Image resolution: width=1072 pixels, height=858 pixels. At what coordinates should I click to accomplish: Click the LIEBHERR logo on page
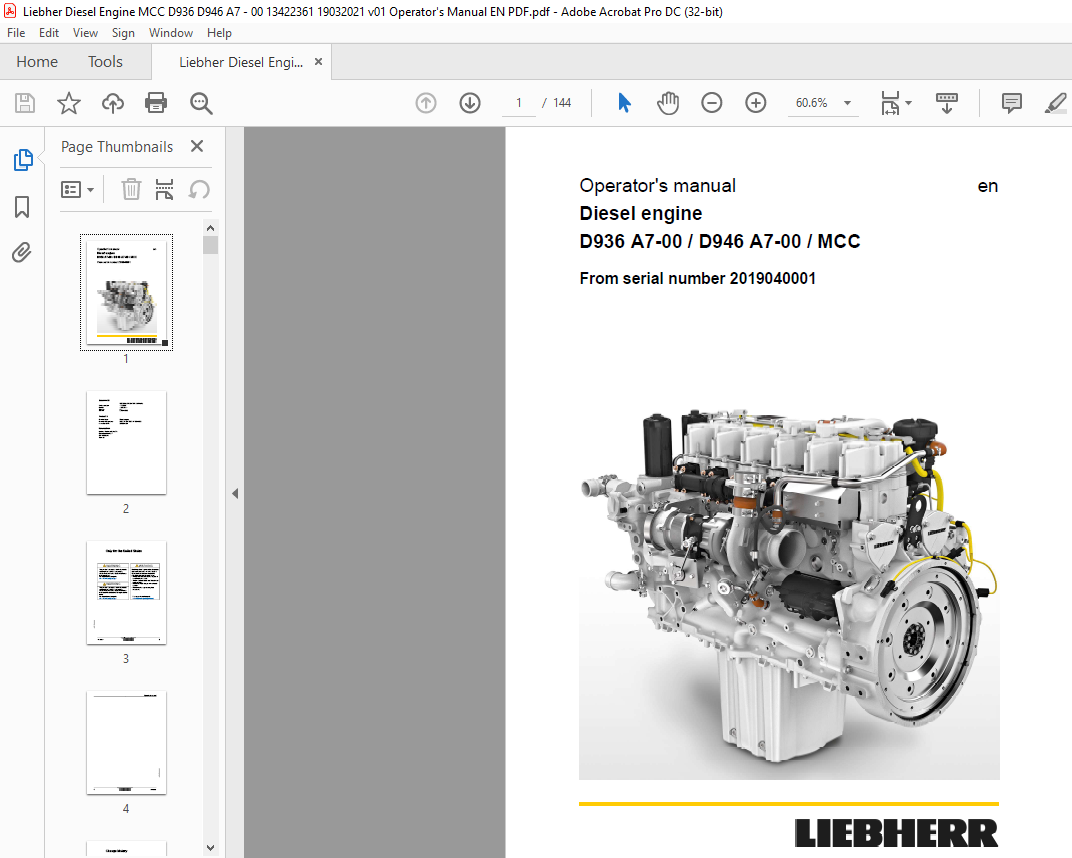tap(896, 833)
